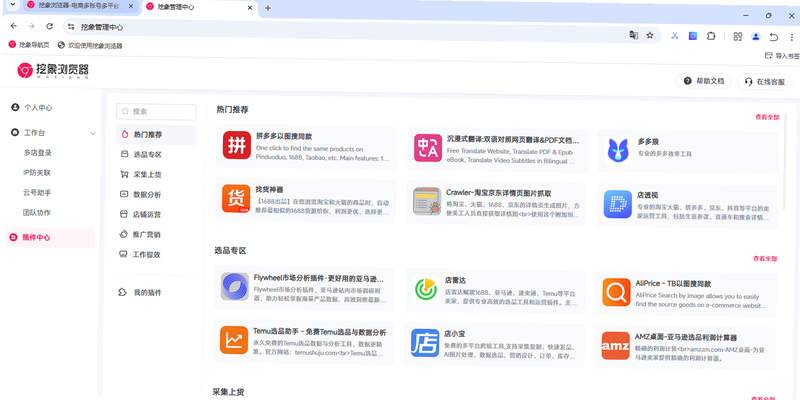Open the 店雷达 plugin icon
This screenshot has height=400, width=800.
pyautogui.click(x=426, y=289)
